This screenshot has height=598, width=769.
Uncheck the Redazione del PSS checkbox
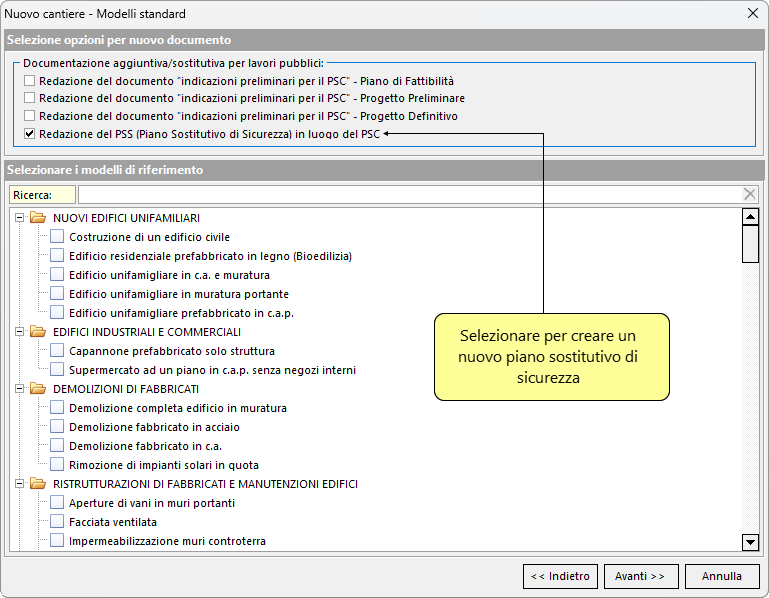pos(30,134)
